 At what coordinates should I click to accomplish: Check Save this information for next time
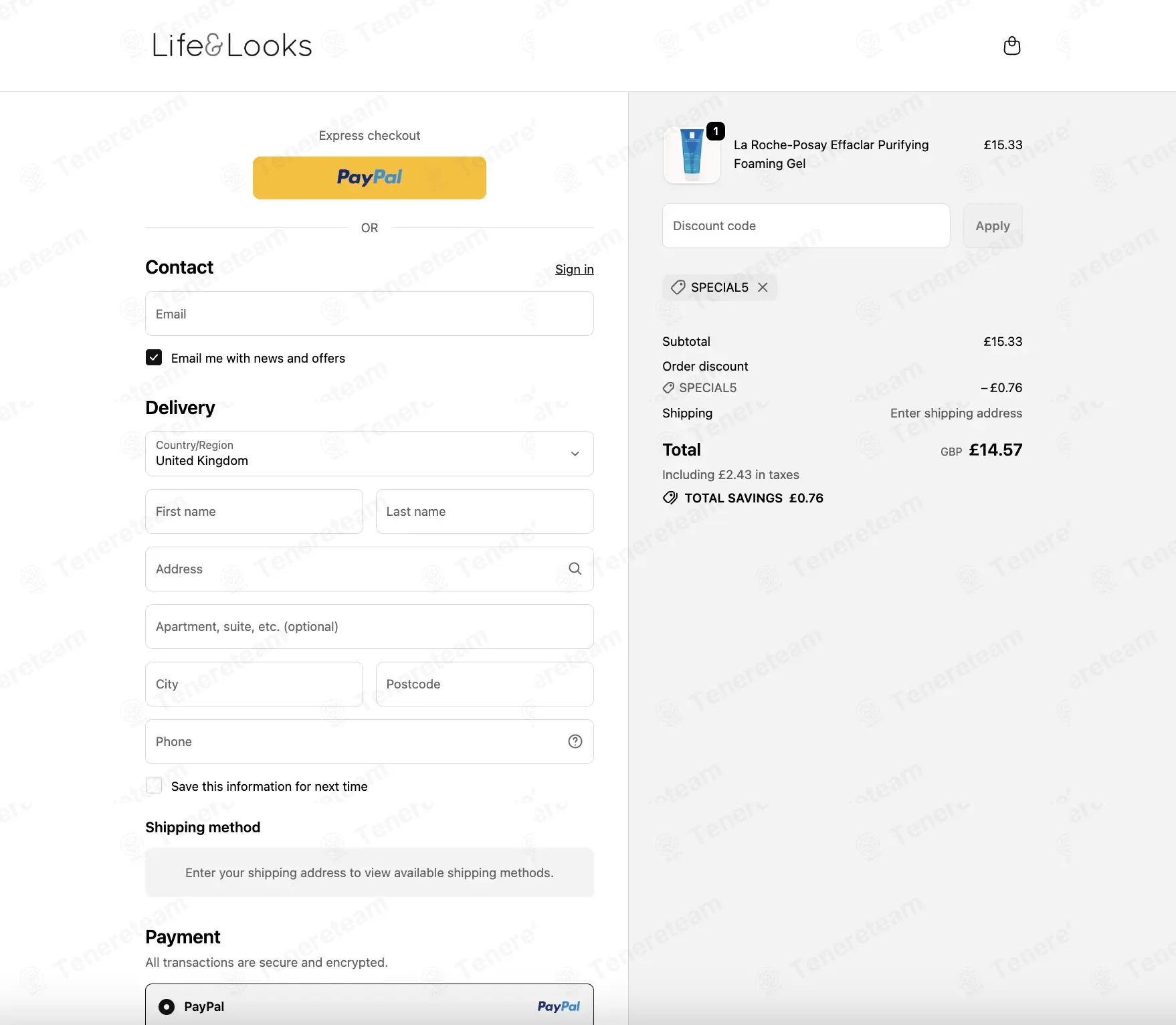[x=154, y=785]
